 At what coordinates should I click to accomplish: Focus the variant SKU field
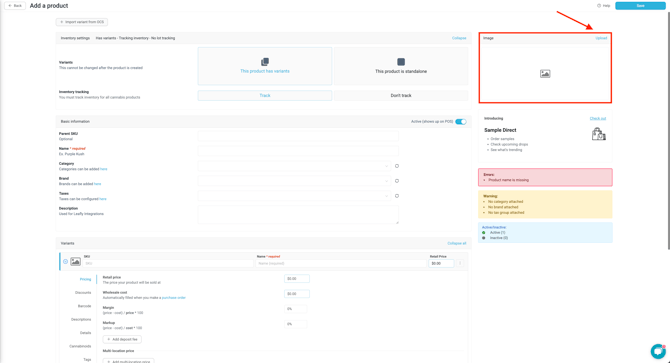(x=168, y=263)
